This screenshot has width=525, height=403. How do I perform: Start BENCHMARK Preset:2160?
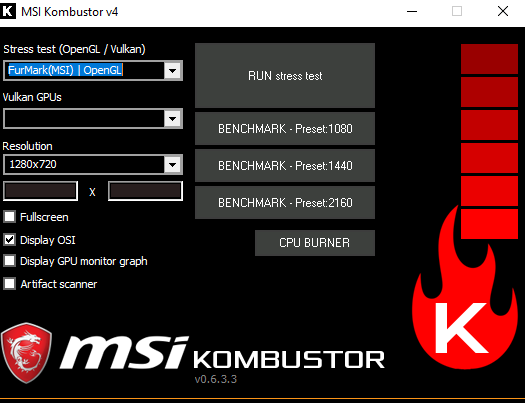click(x=285, y=203)
